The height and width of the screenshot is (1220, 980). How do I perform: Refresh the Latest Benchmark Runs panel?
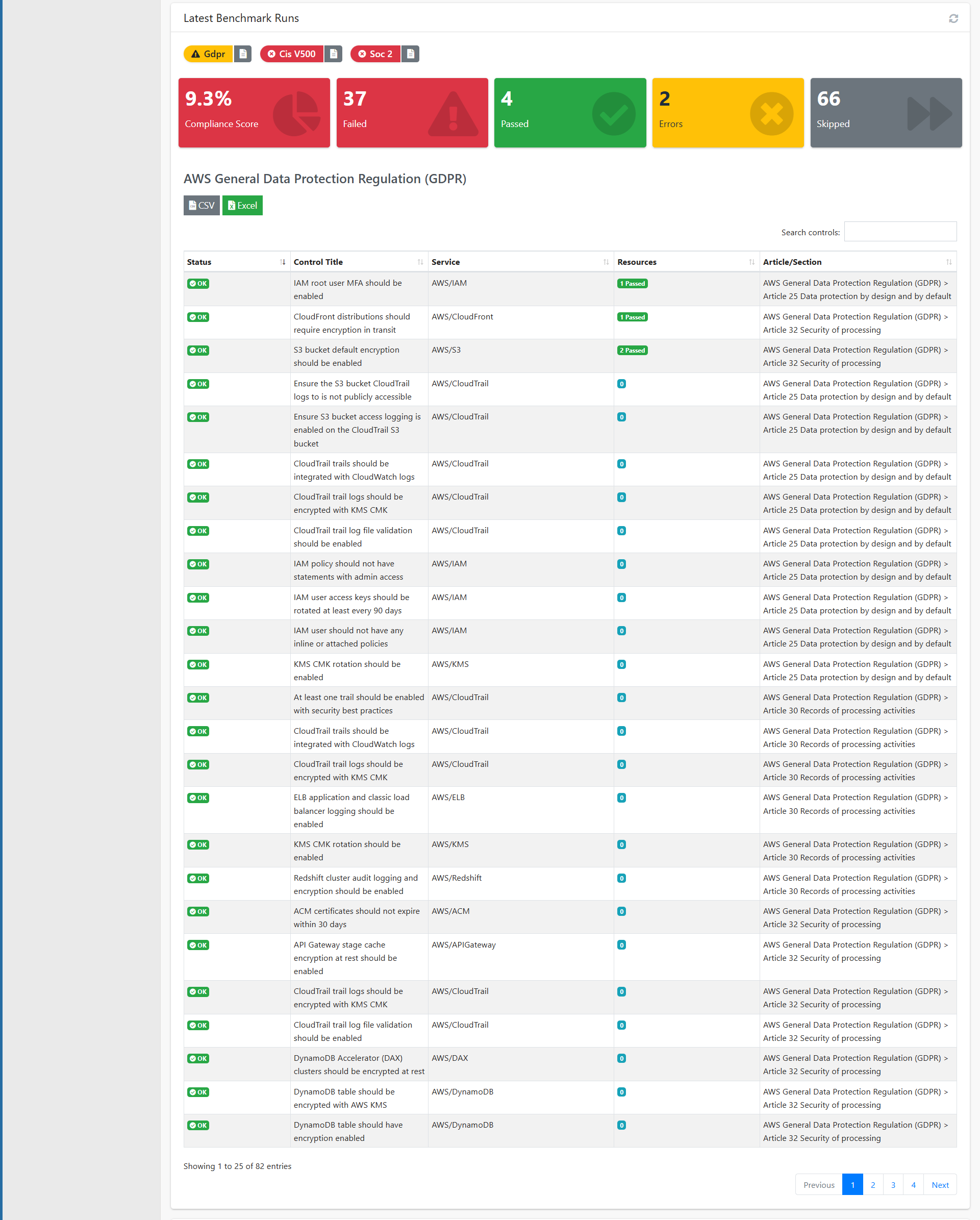pos(954,19)
